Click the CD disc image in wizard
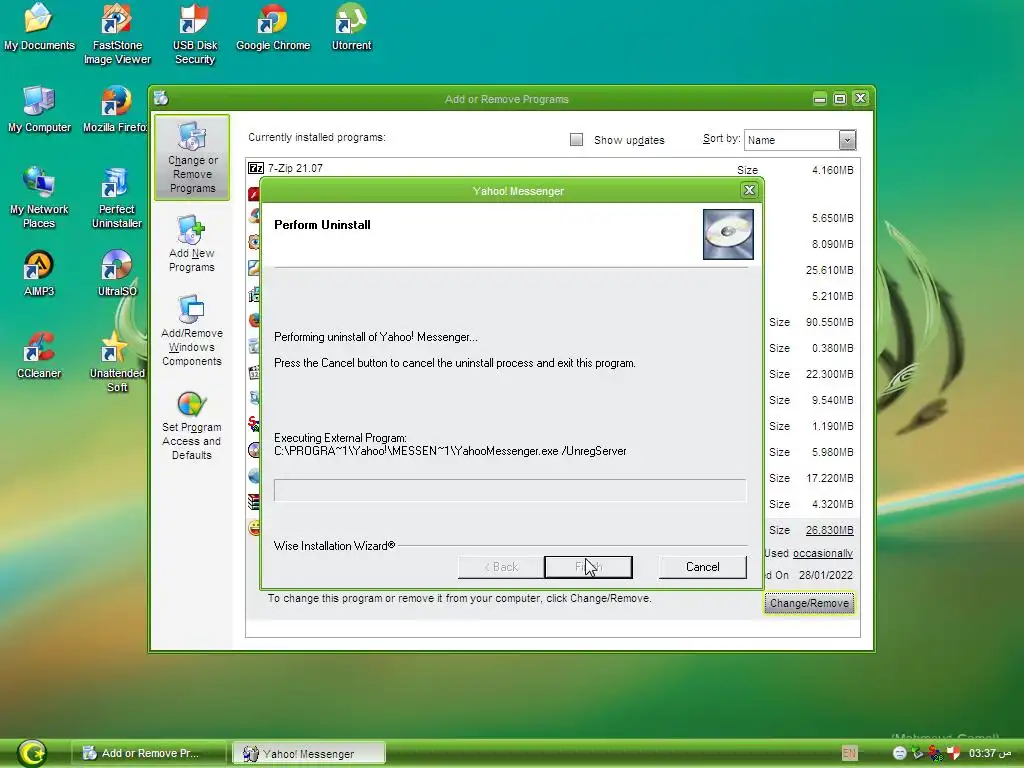Screen dimensions: 1024x768 (x=728, y=234)
